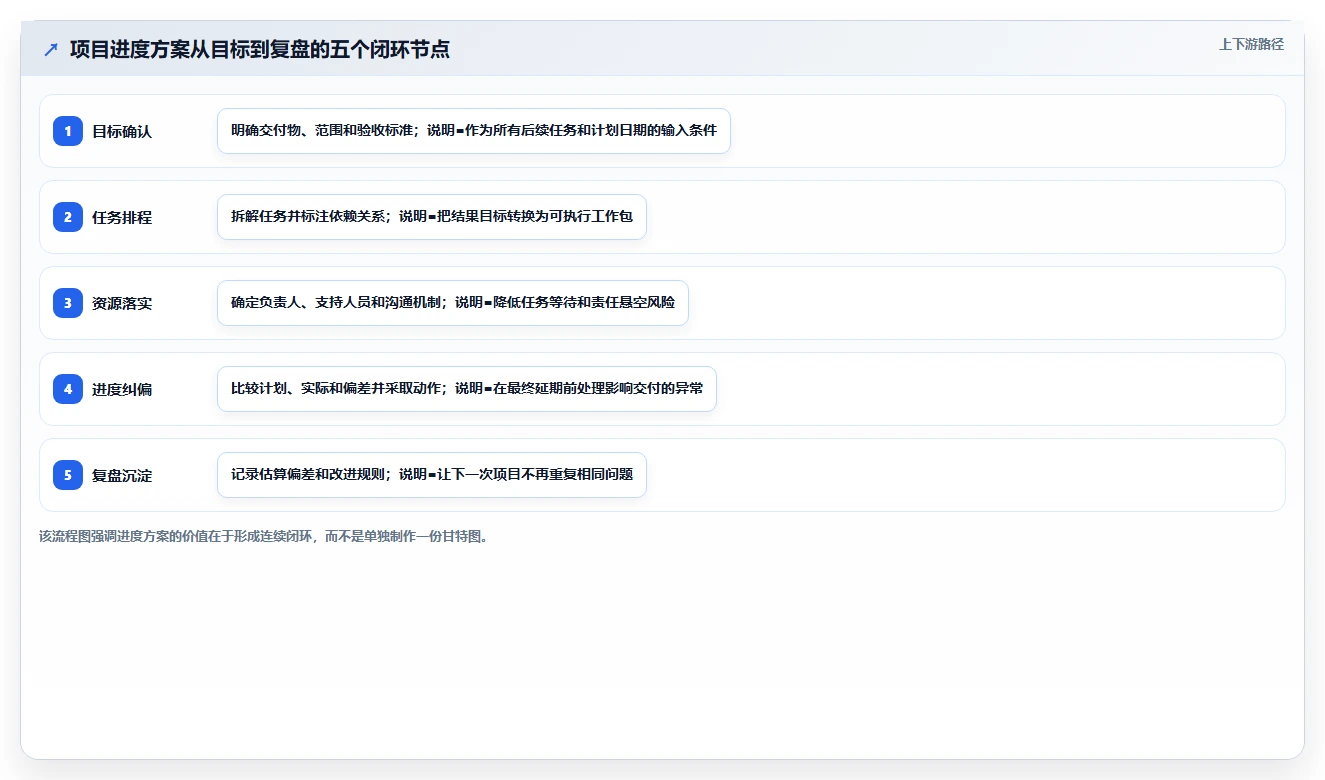Open the description box starting 明确交付物
The width and height of the screenshot is (1325, 780).
474,131
